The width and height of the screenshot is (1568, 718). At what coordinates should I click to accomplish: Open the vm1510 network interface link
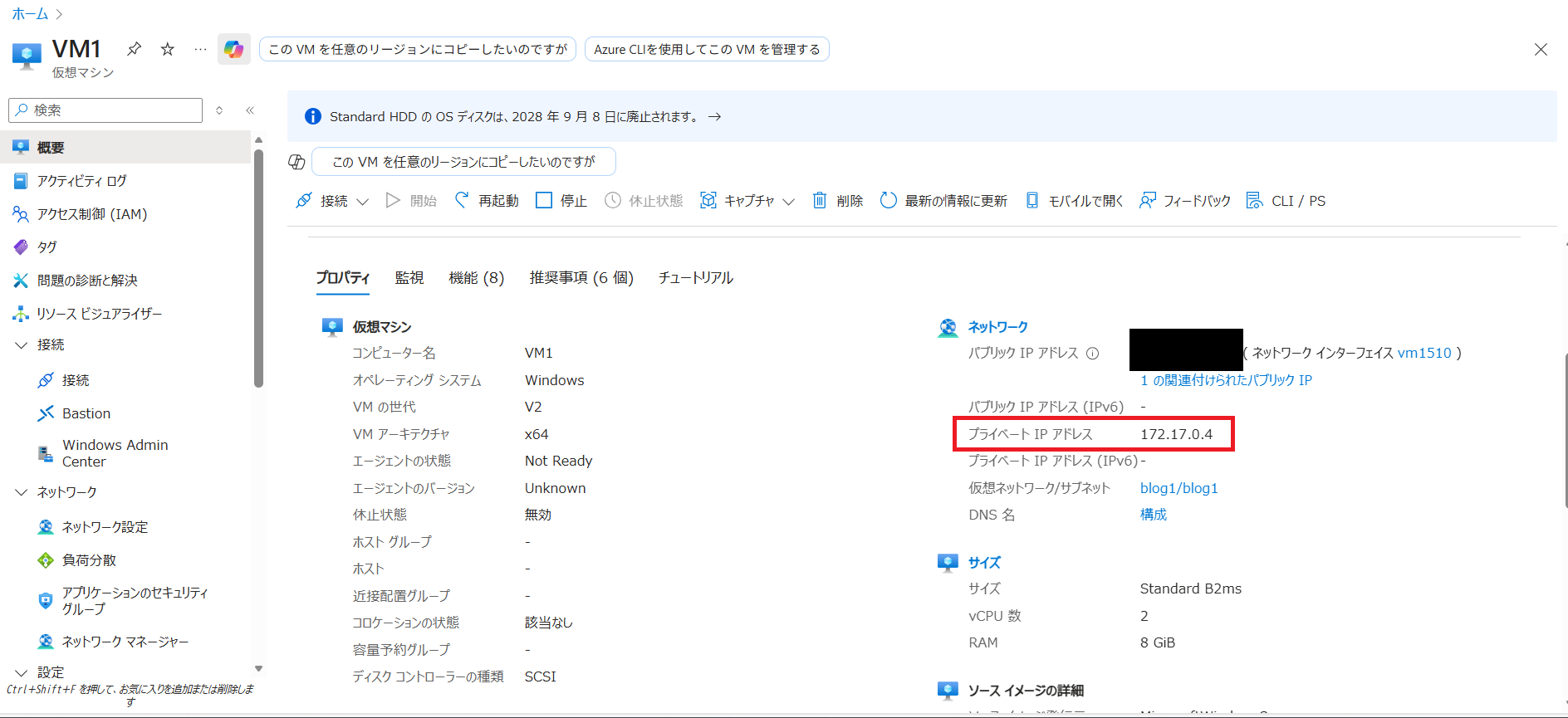(1423, 353)
